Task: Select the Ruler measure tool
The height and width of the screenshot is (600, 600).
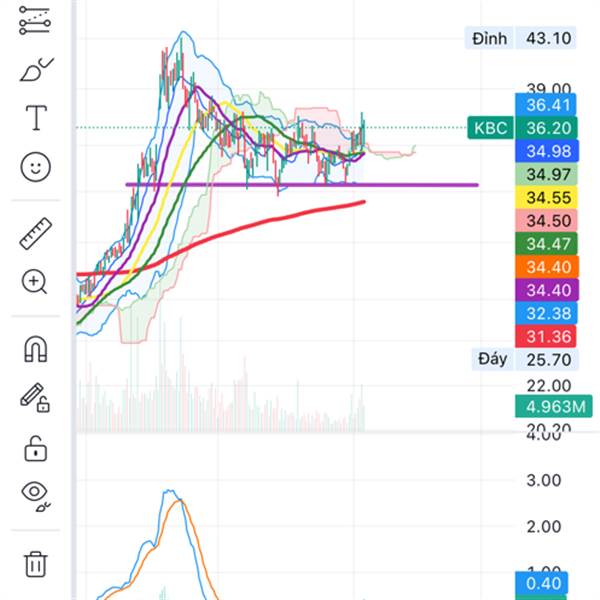Action: [x=36, y=233]
